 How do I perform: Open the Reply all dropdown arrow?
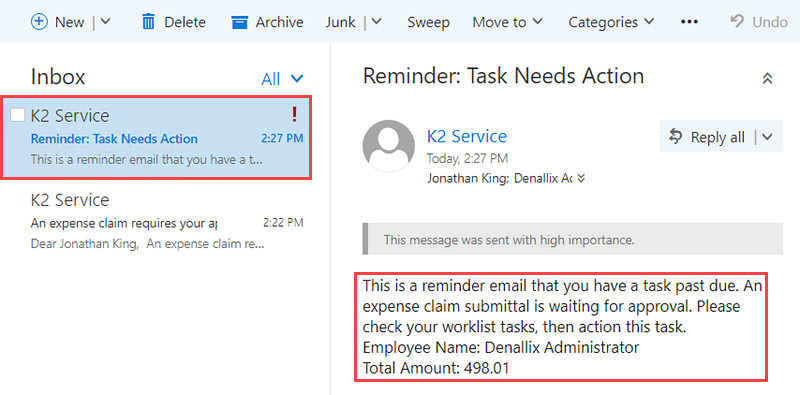click(767, 137)
